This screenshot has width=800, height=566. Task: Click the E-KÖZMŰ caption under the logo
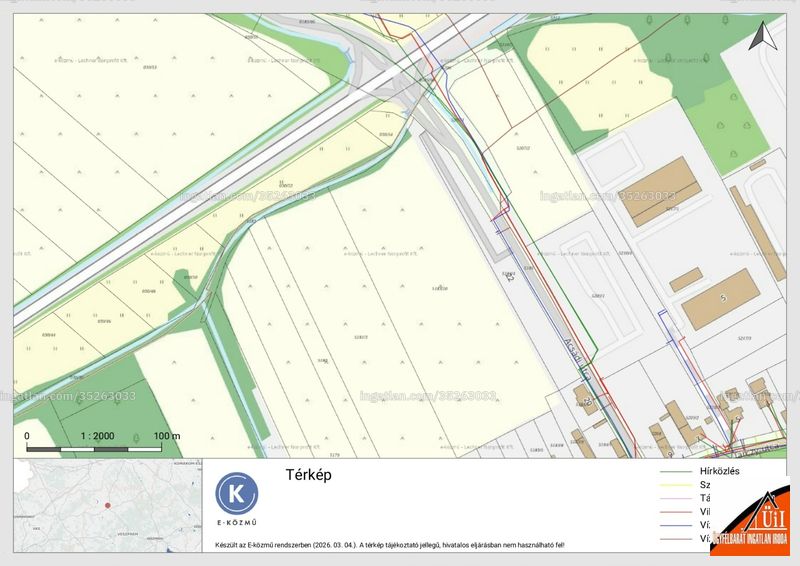(x=237, y=523)
